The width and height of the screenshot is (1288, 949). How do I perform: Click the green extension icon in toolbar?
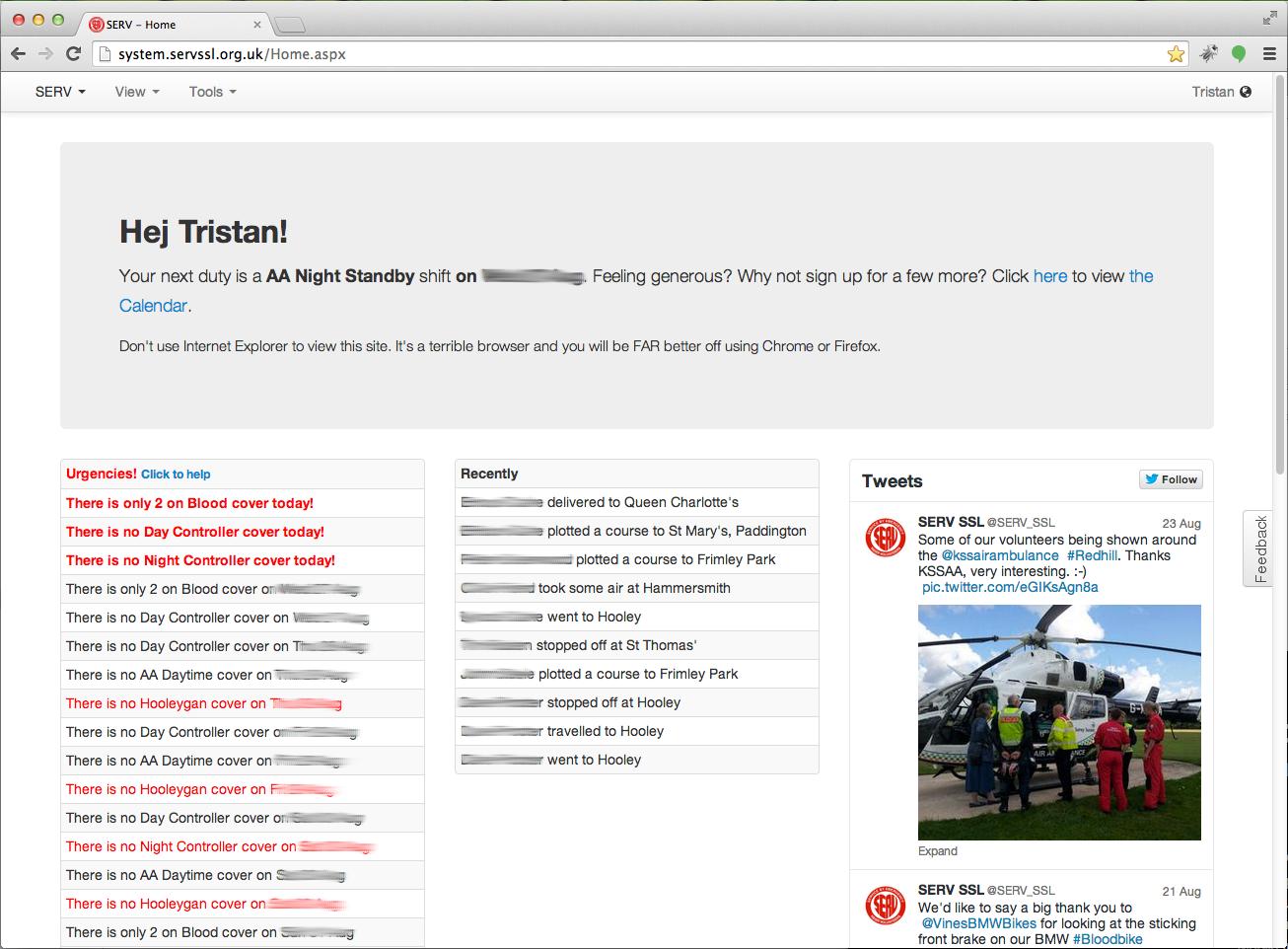tap(1239, 54)
